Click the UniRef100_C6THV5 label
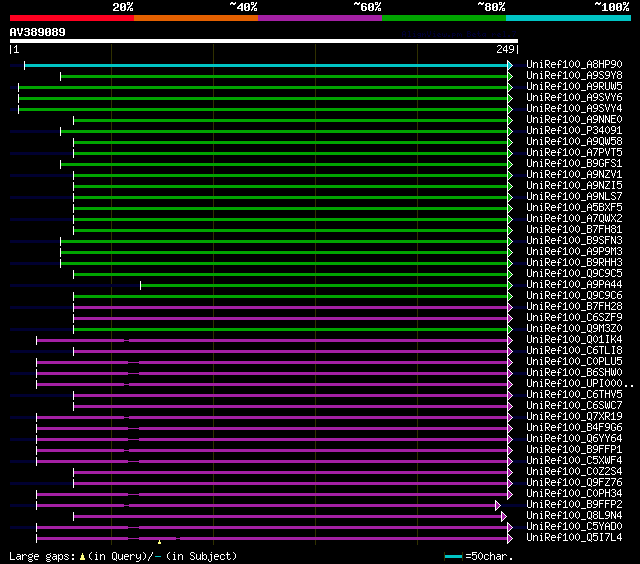 point(574,395)
